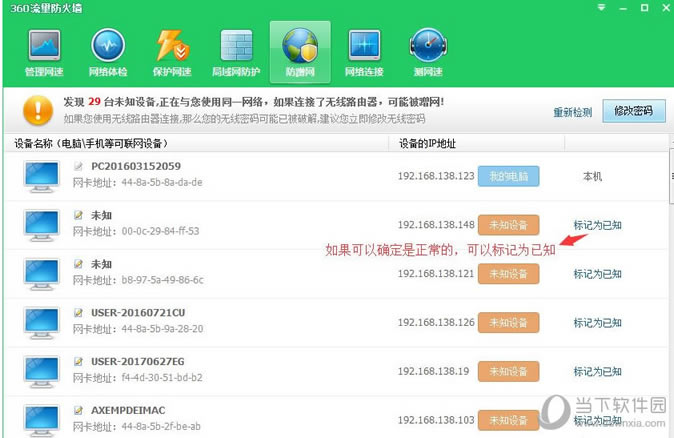Open the 保护网速 tool
The width and height of the screenshot is (674, 438).
pyautogui.click(x=172, y=52)
